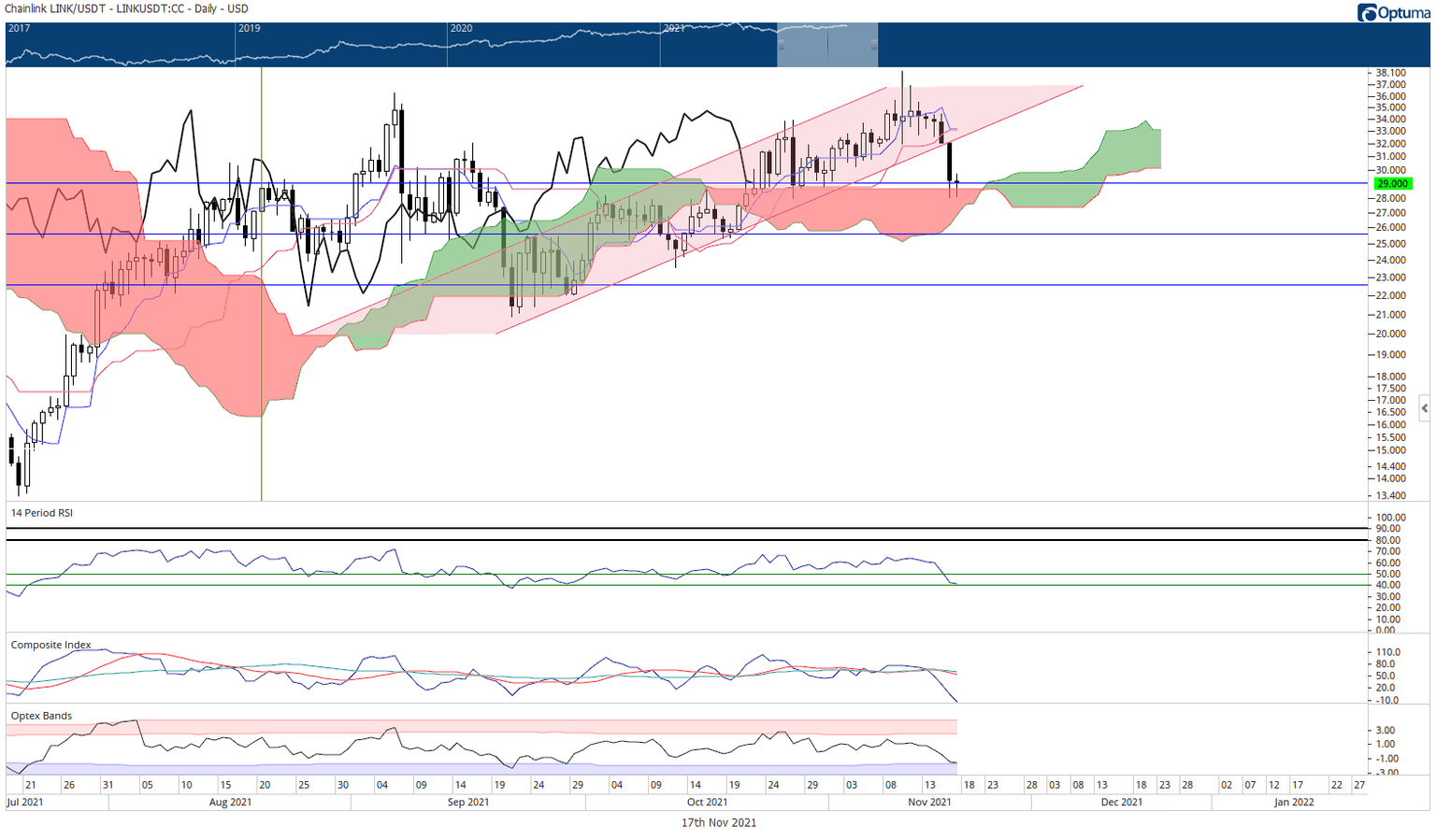This screenshot has height=840, width=1436.
Task: Click the green 29.000 current price label
Action: pyautogui.click(x=1392, y=184)
